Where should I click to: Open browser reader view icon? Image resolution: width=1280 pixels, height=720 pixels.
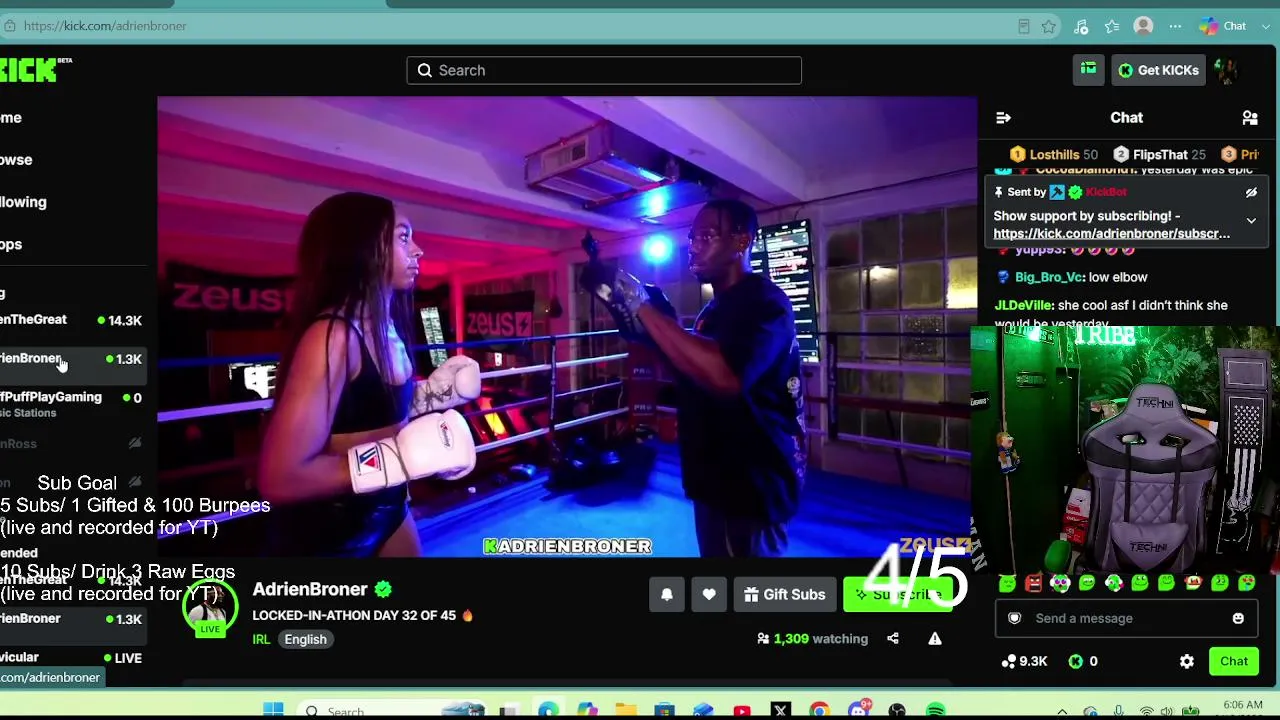pyautogui.click(x=1023, y=26)
